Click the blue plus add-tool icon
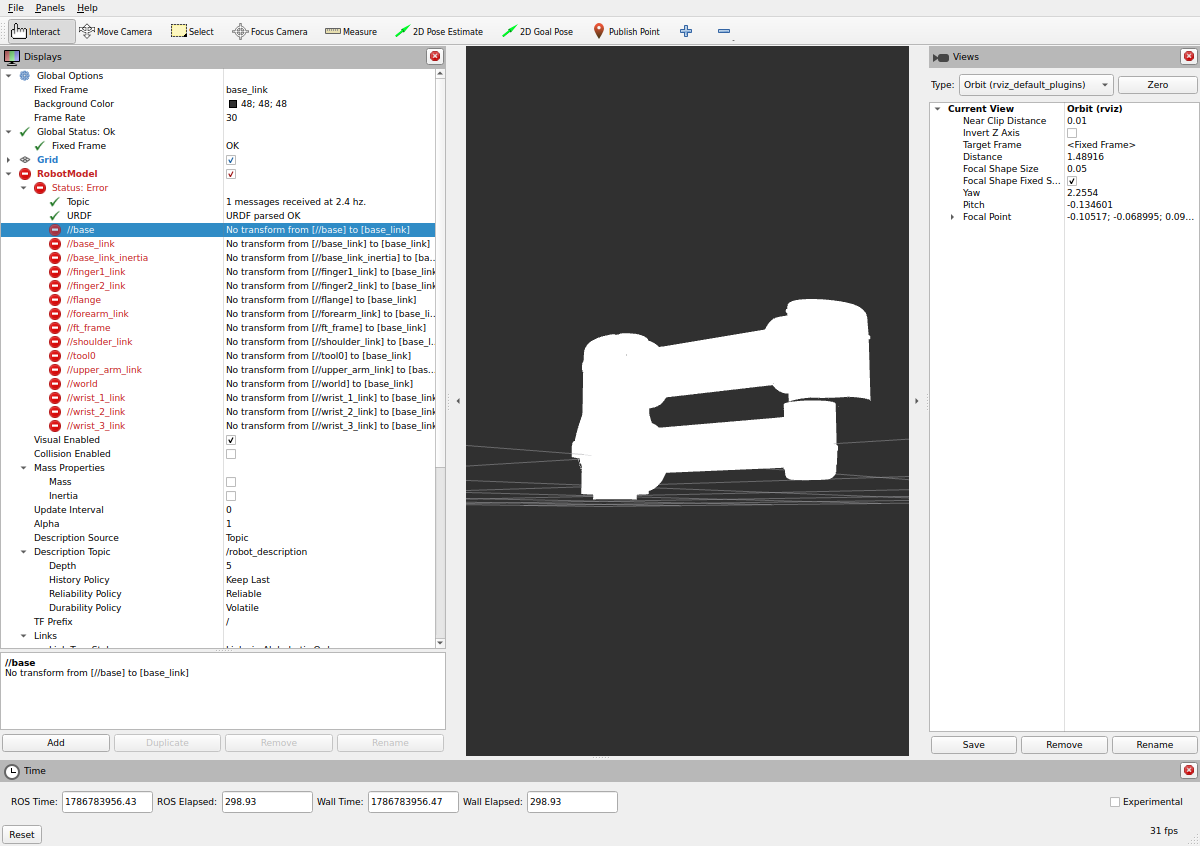 point(686,31)
